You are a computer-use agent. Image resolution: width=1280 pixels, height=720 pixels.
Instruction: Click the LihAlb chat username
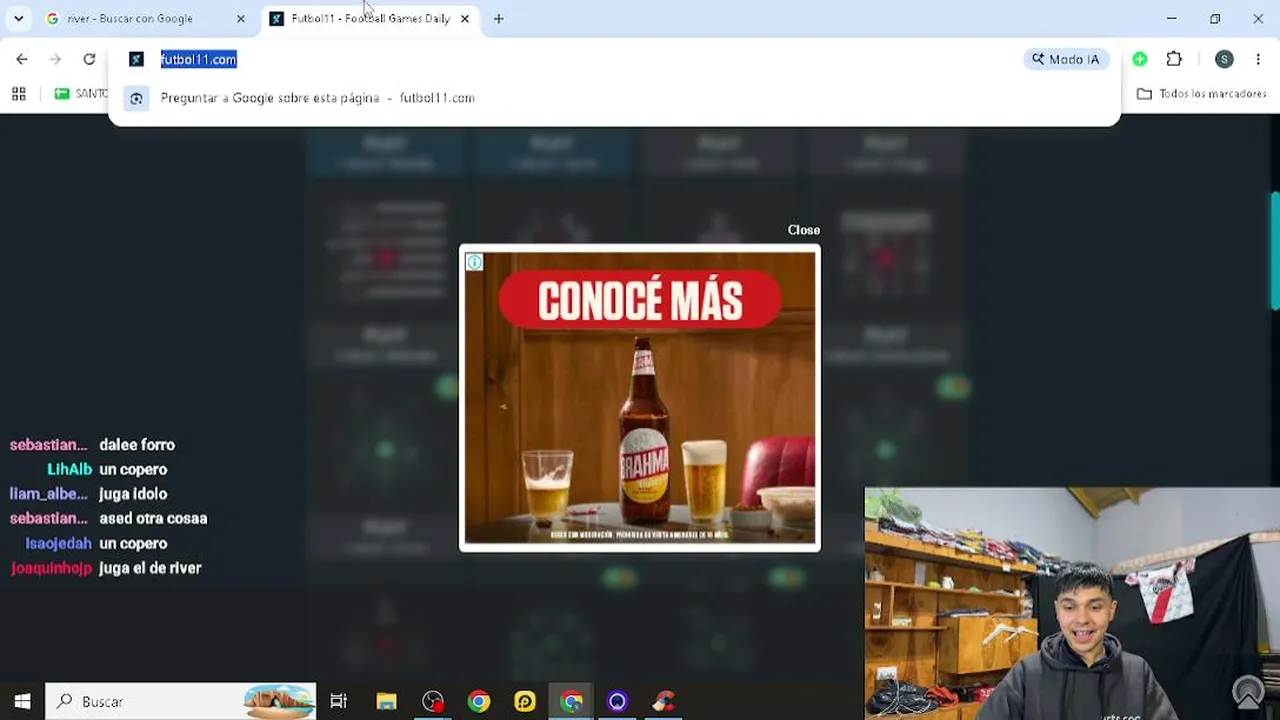pyautogui.click(x=69, y=469)
